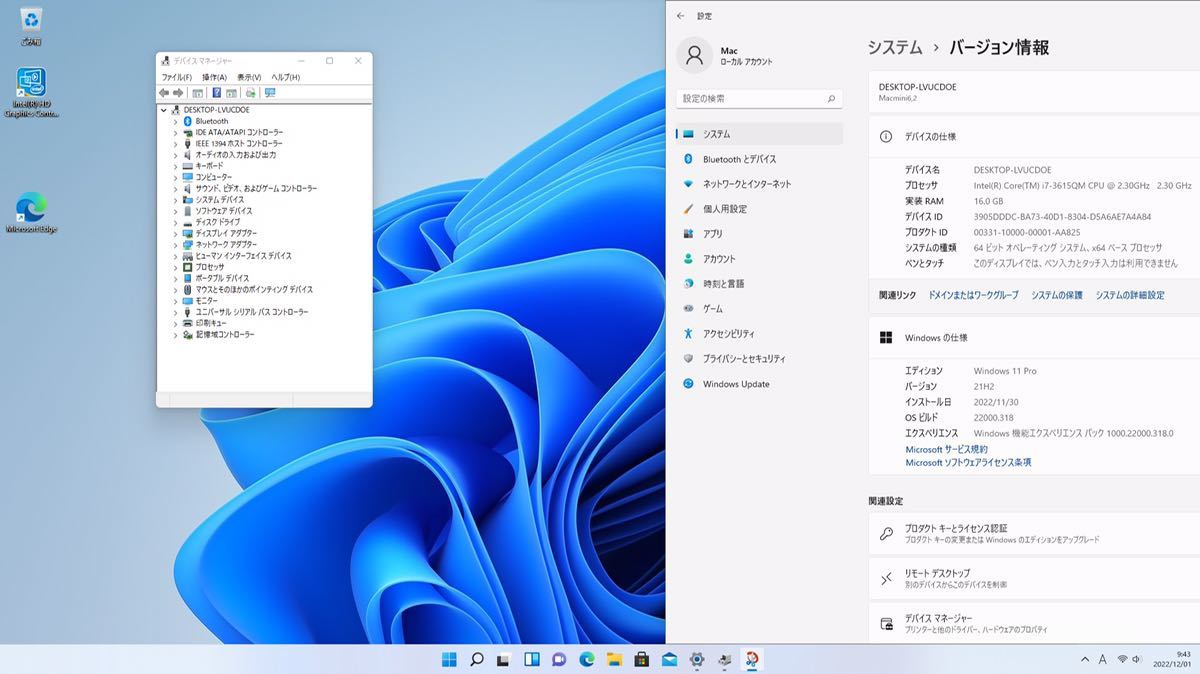Open ドメインまたはワークグループ link

(973, 295)
